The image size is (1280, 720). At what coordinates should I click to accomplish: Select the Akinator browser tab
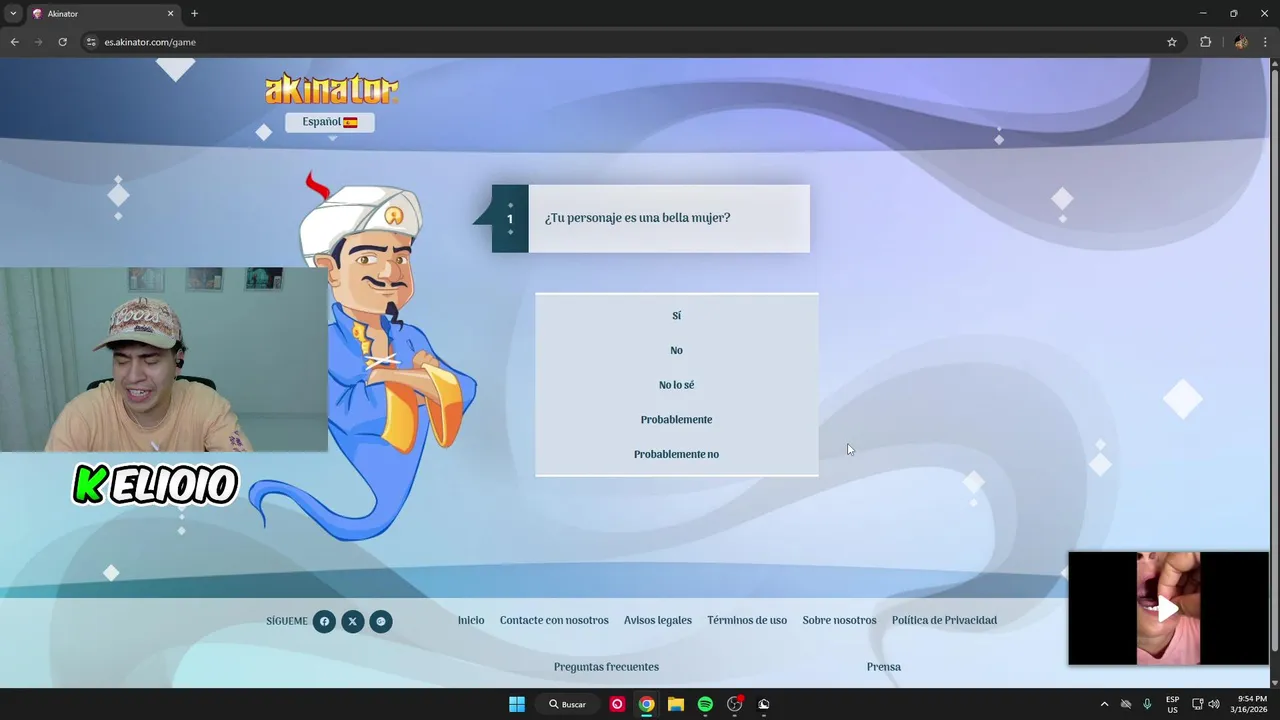click(102, 14)
